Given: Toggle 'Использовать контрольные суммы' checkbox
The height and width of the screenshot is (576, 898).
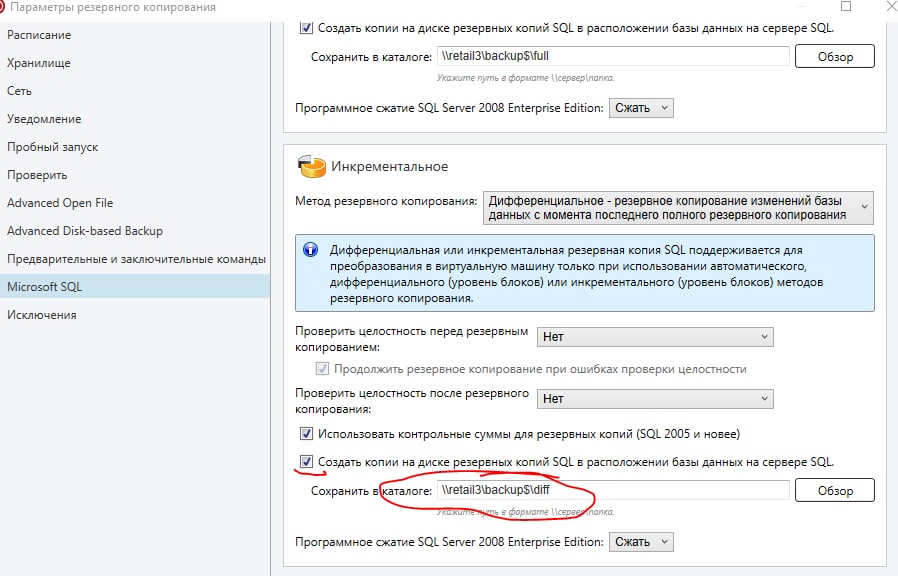Looking at the screenshot, I should tap(306, 433).
